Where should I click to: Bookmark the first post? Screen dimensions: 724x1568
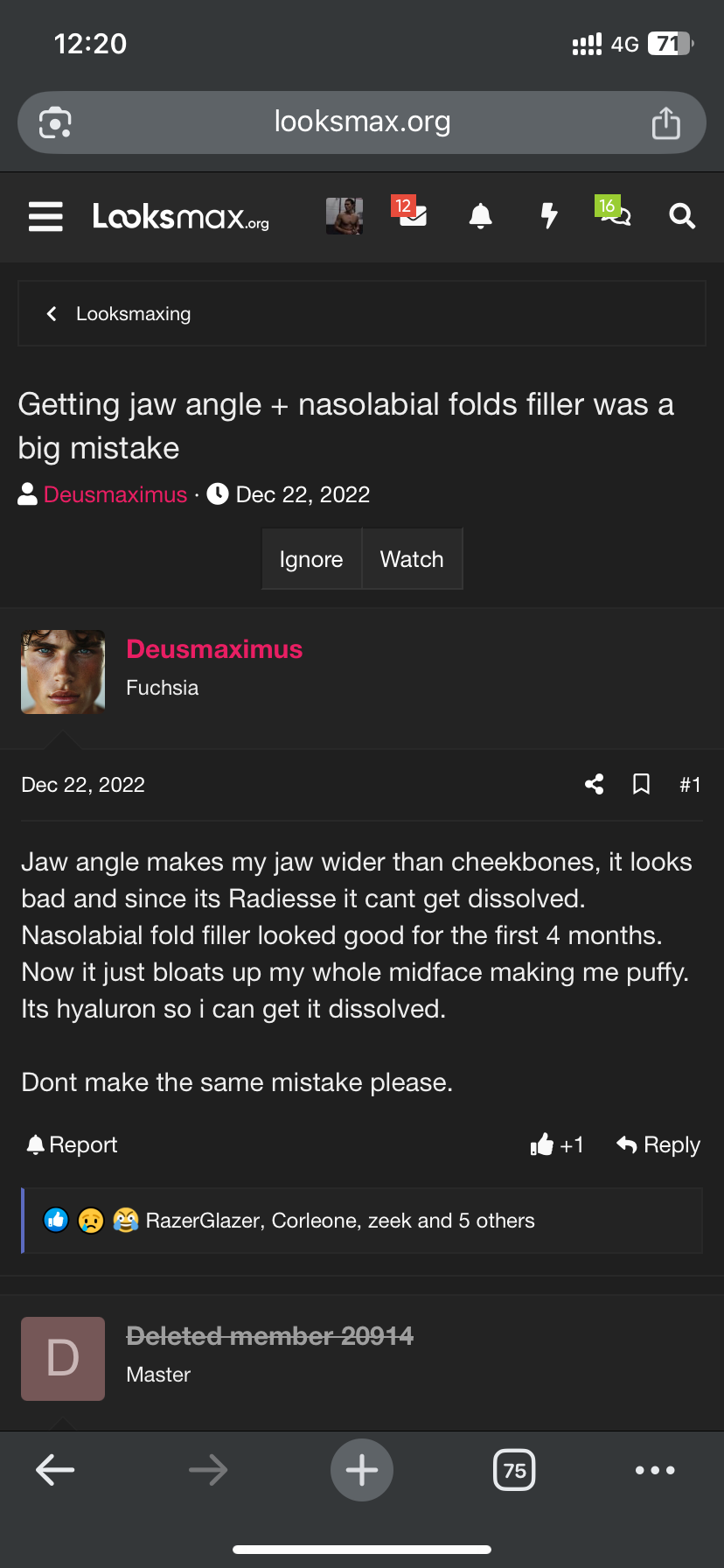click(641, 784)
